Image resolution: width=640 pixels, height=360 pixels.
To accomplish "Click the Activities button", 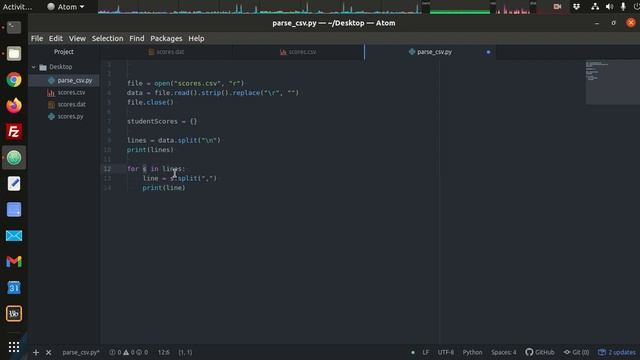I will coord(17,7).
